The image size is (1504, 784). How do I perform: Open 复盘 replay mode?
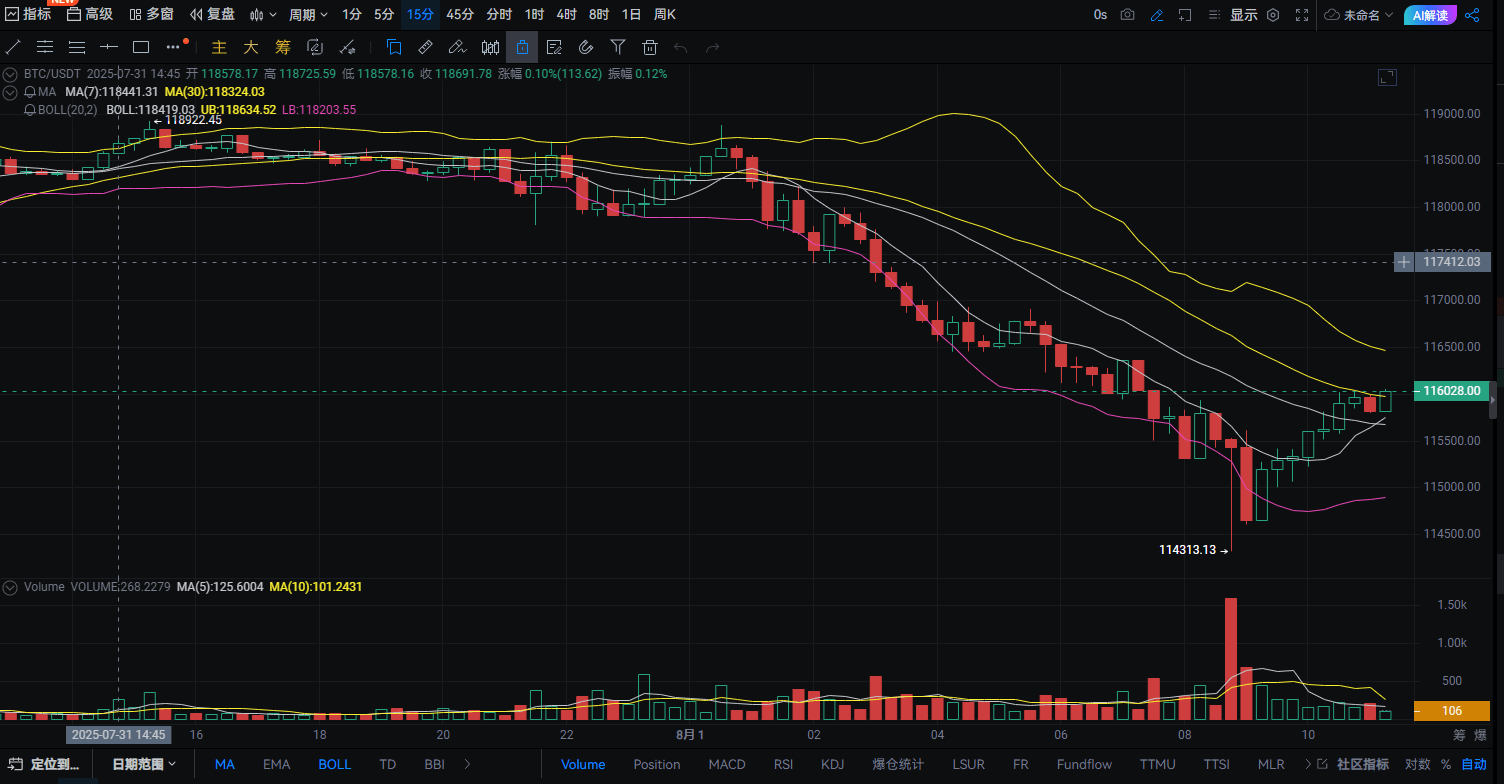212,15
